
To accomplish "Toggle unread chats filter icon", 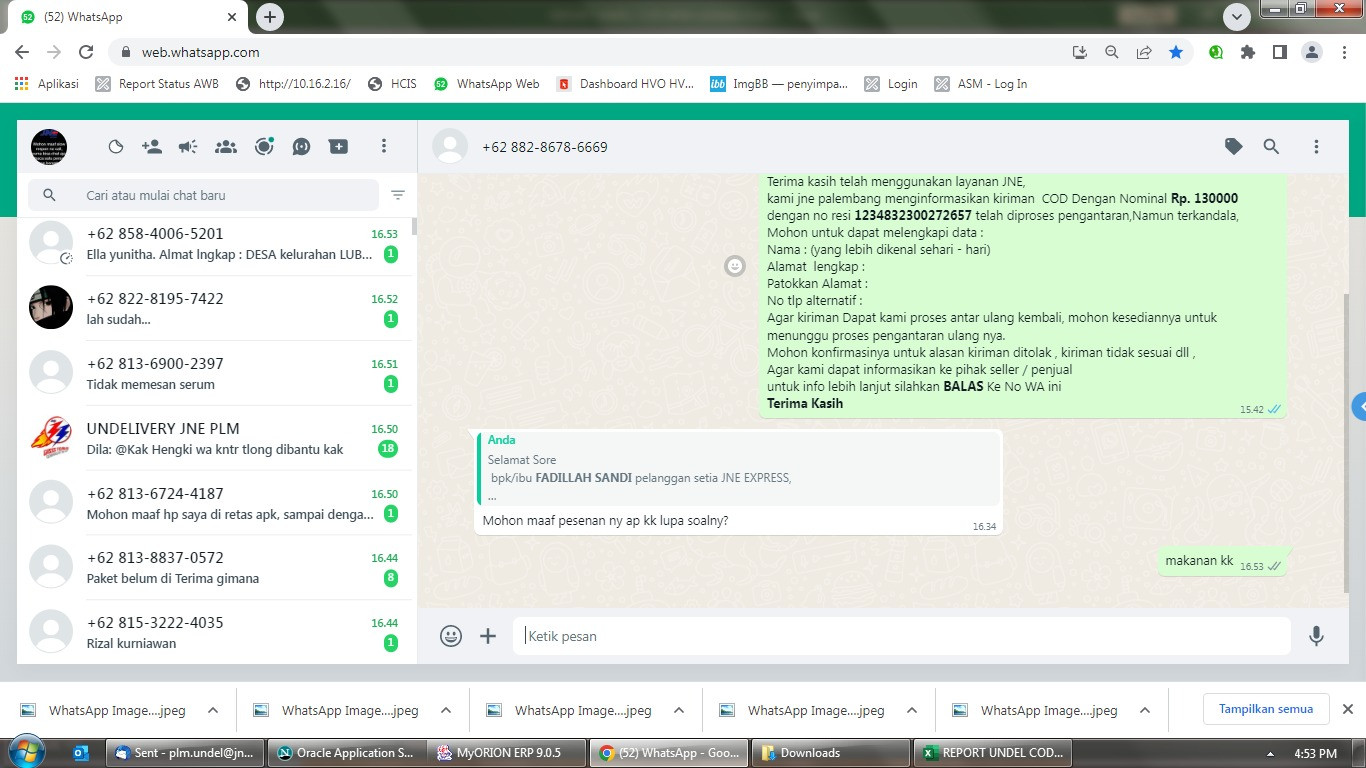I will pos(398,195).
